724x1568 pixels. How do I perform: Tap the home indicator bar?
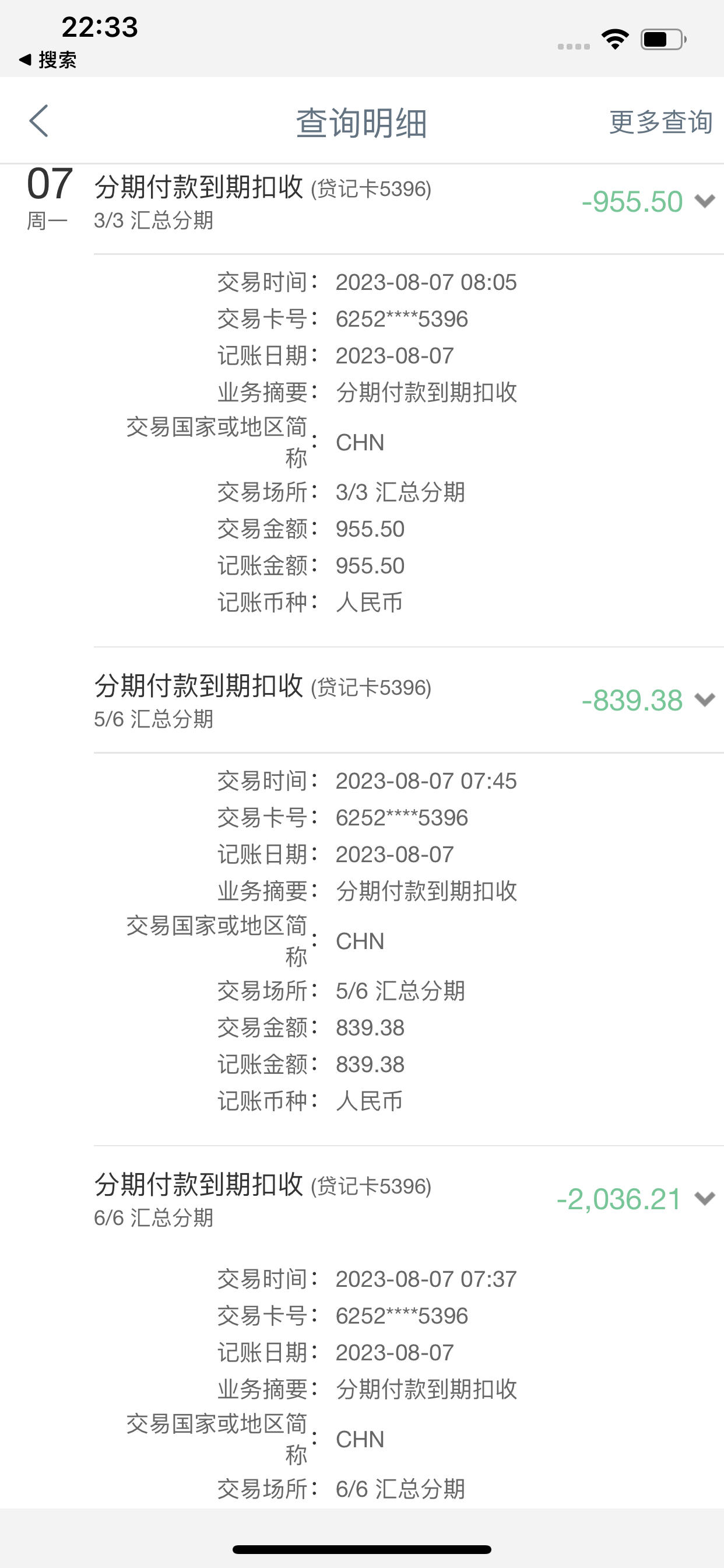pos(362,1549)
